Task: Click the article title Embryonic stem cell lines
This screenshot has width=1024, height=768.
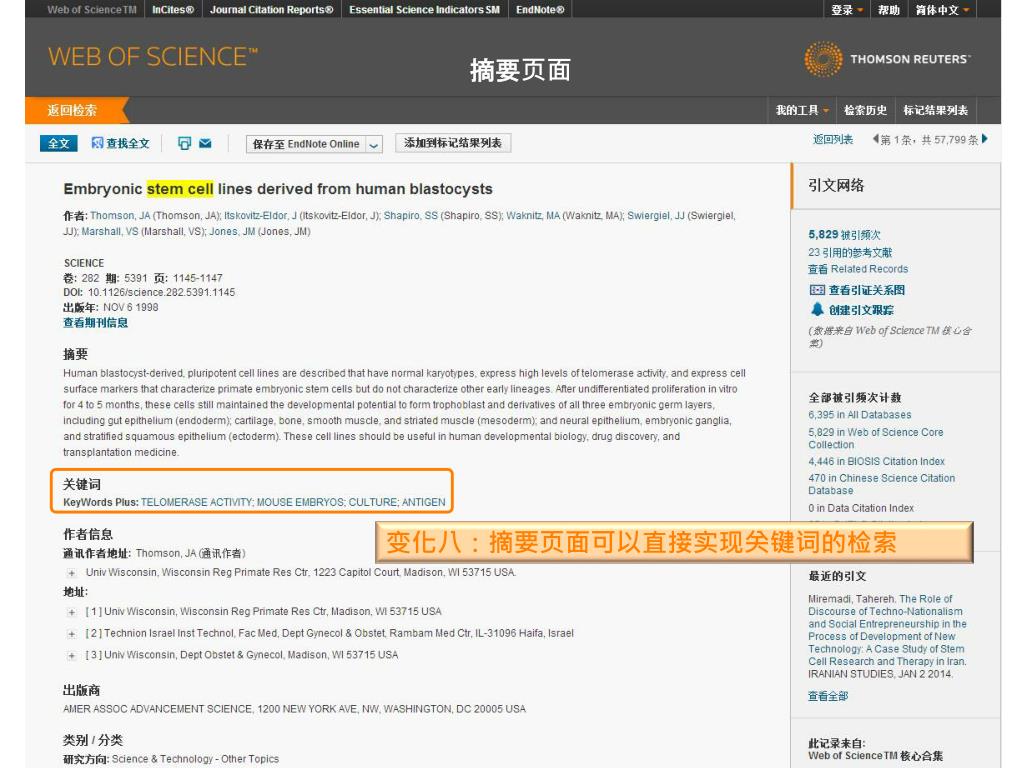Action: click(278, 189)
